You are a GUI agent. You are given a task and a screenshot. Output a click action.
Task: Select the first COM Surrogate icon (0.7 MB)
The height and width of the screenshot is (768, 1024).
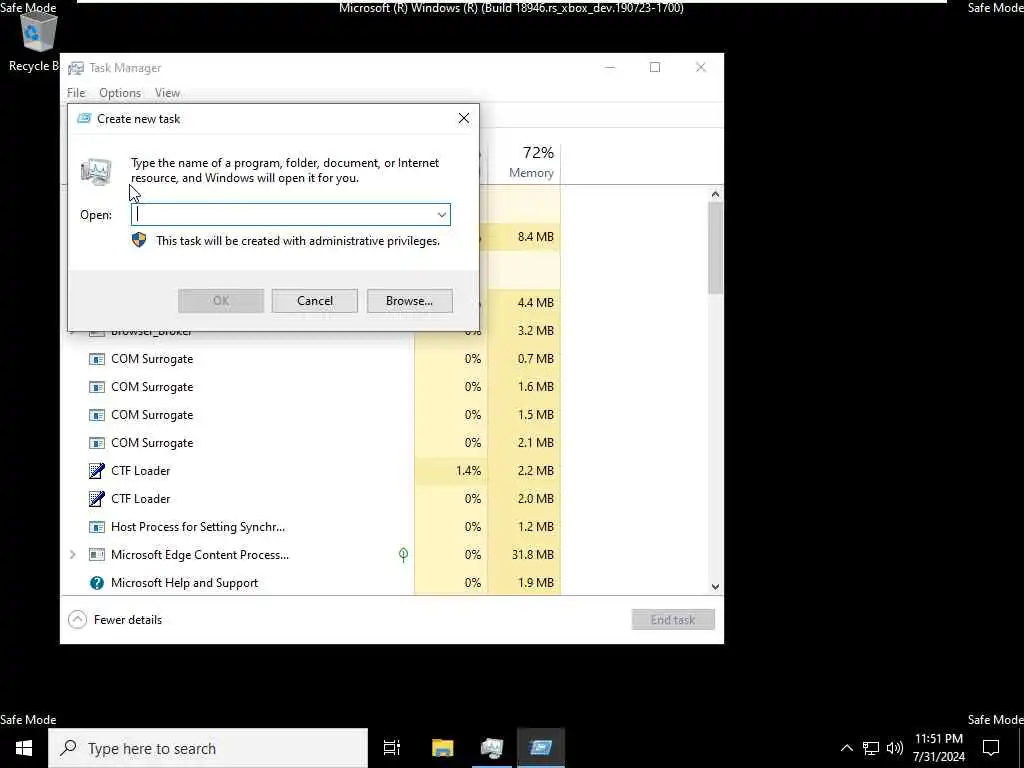[x=97, y=359]
